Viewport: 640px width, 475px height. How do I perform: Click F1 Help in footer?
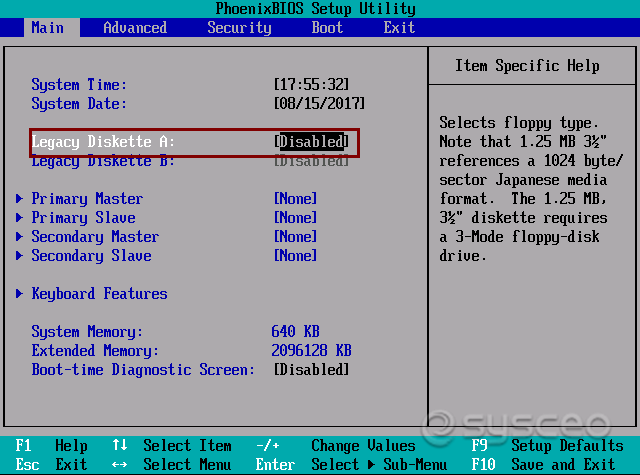click(x=51, y=446)
